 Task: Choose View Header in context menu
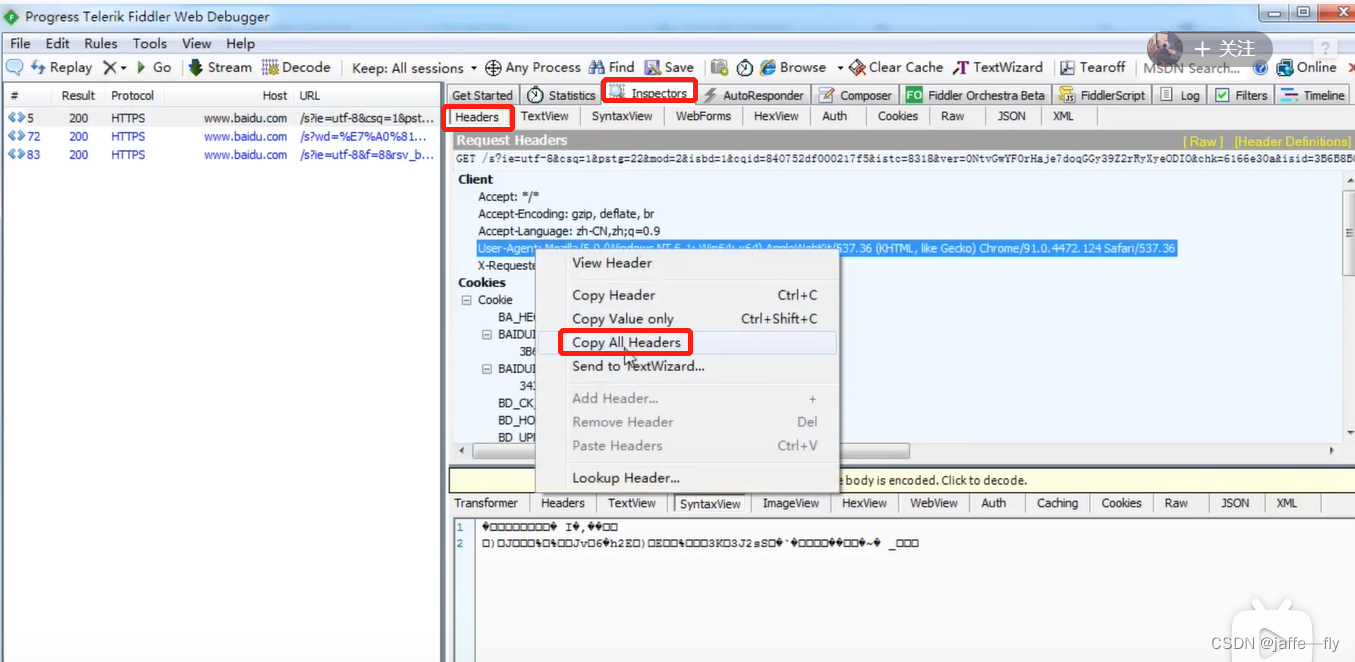(687, 263)
